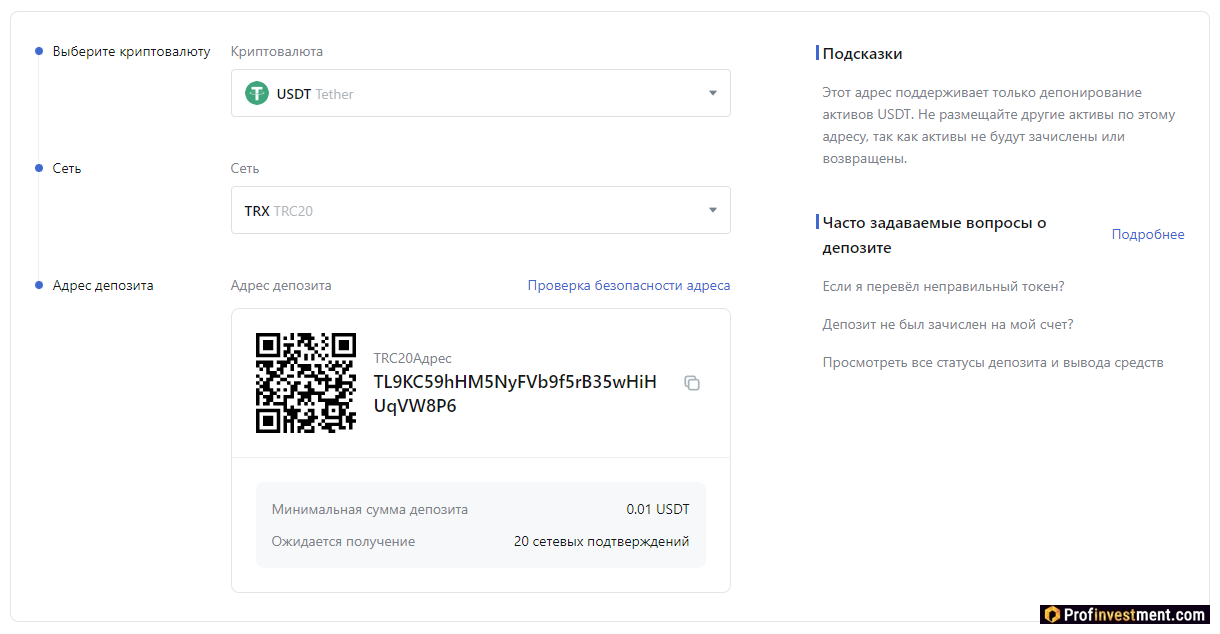The height and width of the screenshot is (634, 1220).
Task: Click the USDT Tether coin logo
Action: coord(257,93)
